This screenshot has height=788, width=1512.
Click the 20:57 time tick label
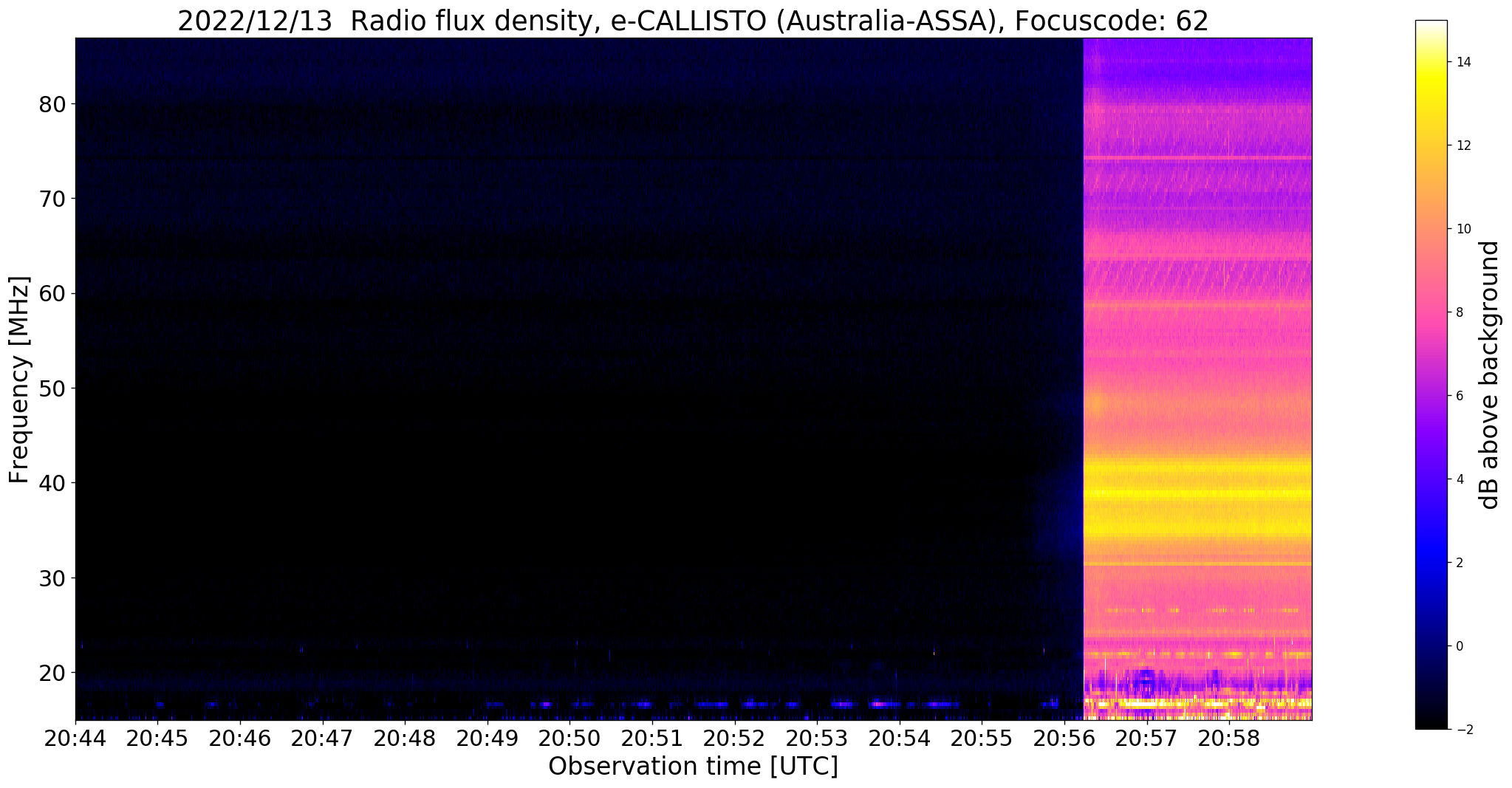click(1147, 738)
